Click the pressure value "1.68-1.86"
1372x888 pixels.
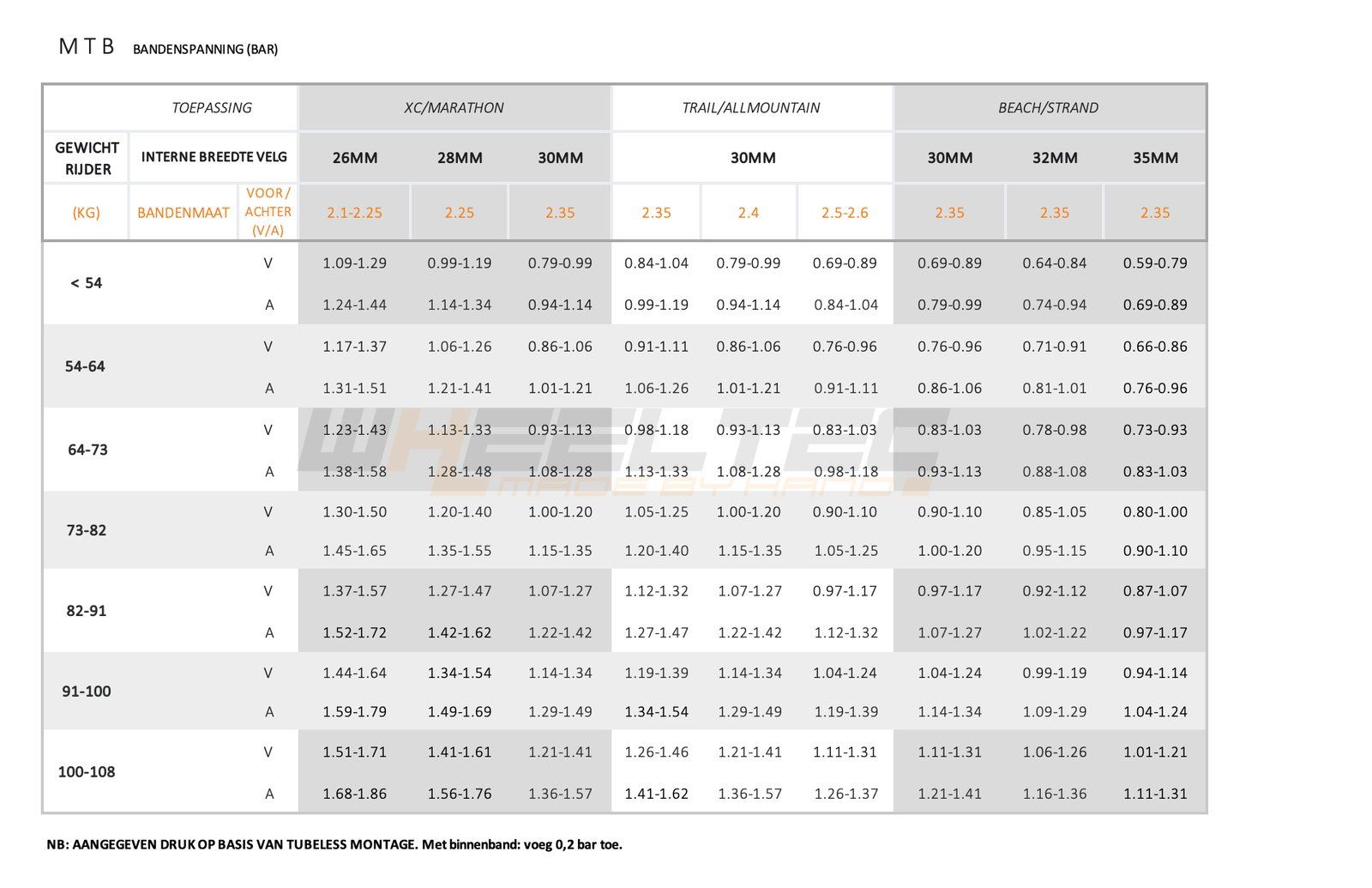[355, 794]
